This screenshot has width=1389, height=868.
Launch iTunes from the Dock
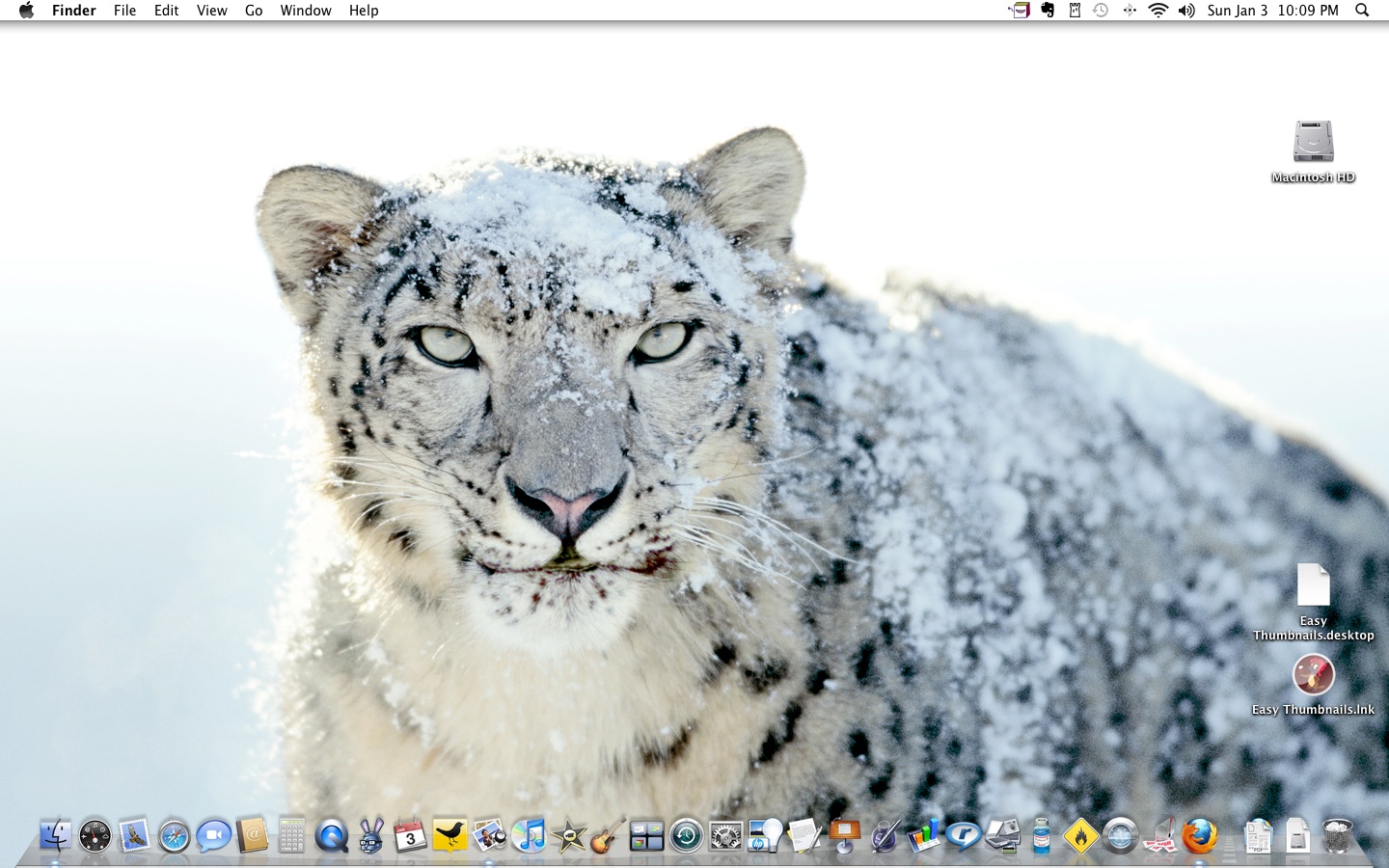tap(529, 835)
